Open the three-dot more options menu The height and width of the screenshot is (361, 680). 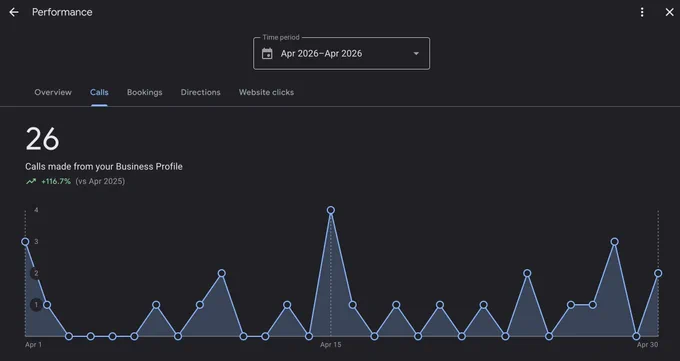point(642,12)
